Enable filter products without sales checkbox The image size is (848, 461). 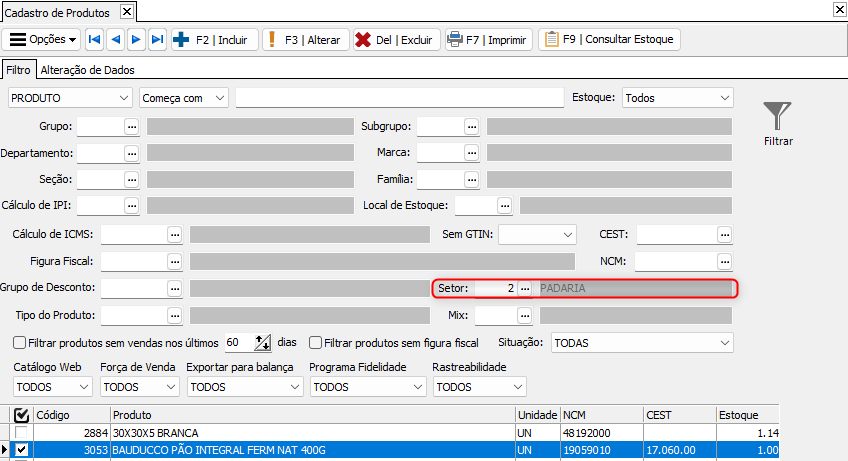(x=19, y=342)
